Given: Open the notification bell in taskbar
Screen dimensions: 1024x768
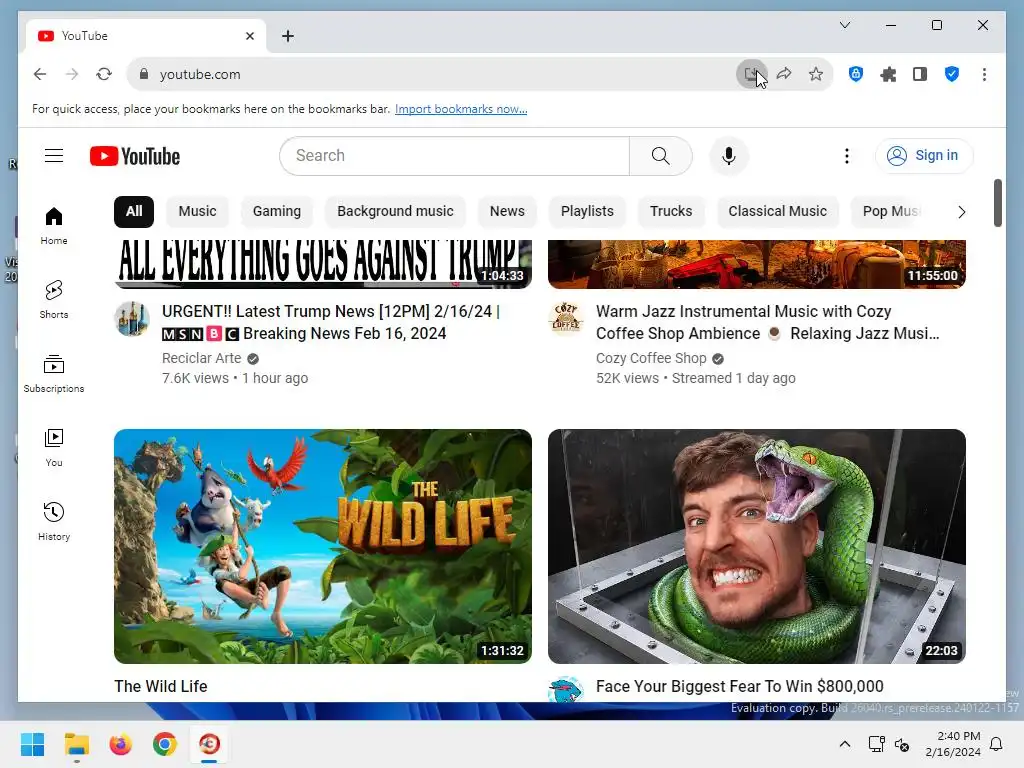Looking at the screenshot, I should click(x=997, y=744).
